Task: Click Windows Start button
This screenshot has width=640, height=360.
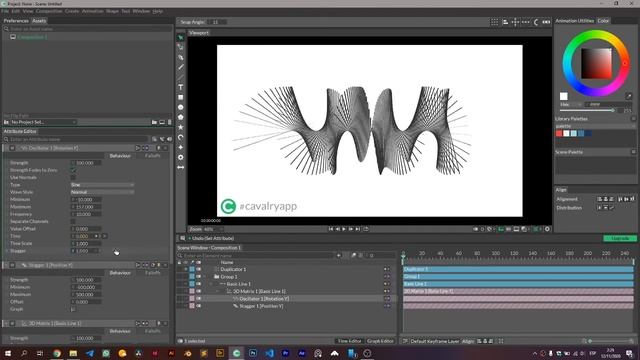Action: point(8,353)
